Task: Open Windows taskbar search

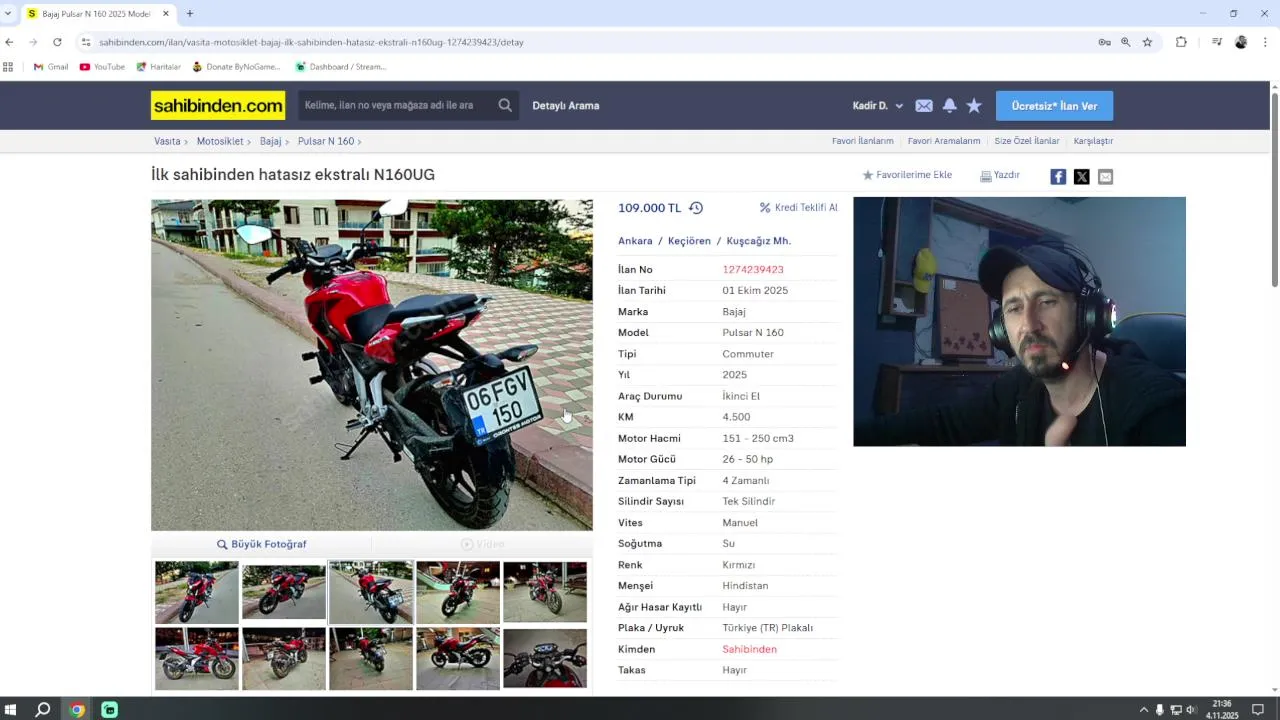Action: click(x=43, y=710)
